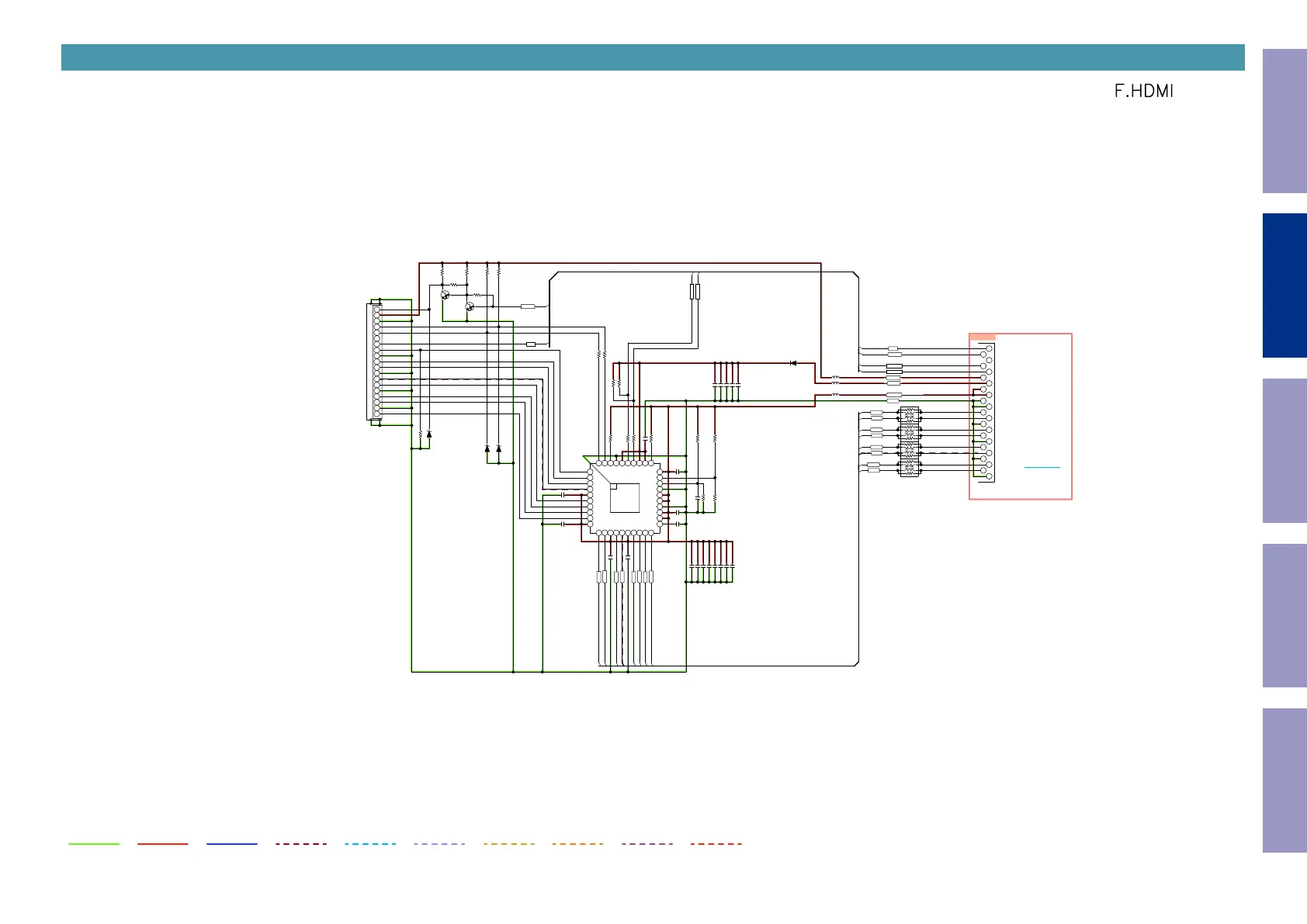Click the teal header bar
Image resolution: width=1307 pixels, height=924 pixels.
[x=653, y=57]
